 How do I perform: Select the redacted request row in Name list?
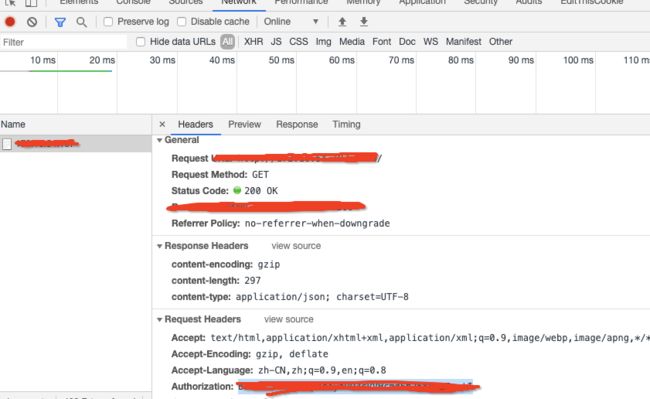tap(75, 144)
